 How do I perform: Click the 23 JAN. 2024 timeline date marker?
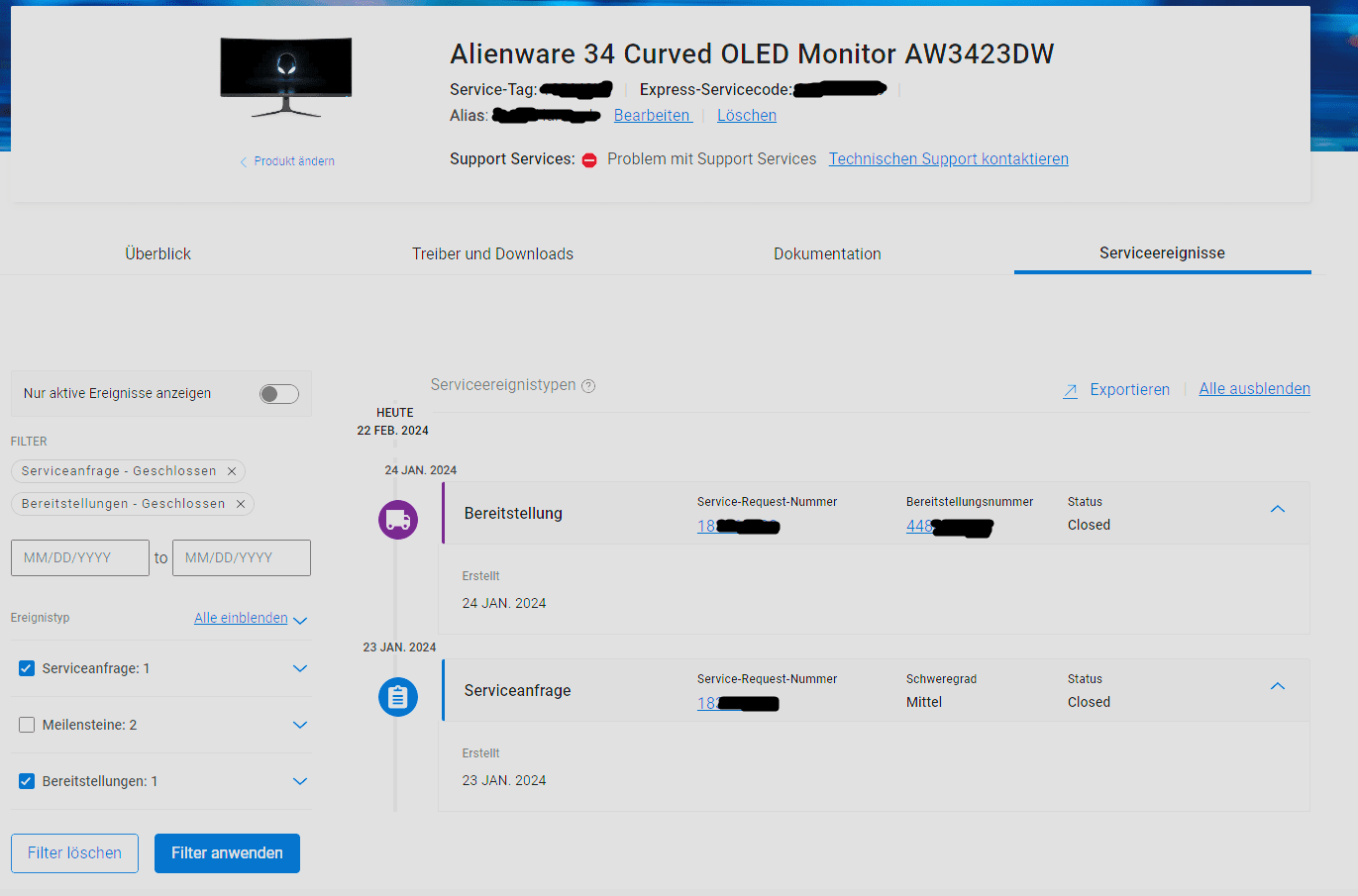tap(399, 647)
